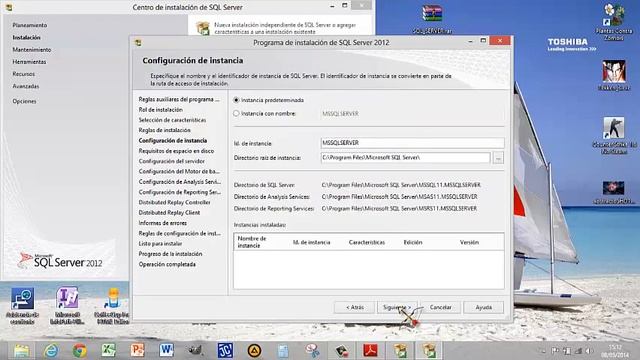Image resolution: width=640 pixels, height=360 pixels.
Task: Click the Informes de errores step
Action: click(x=163, y=223)
